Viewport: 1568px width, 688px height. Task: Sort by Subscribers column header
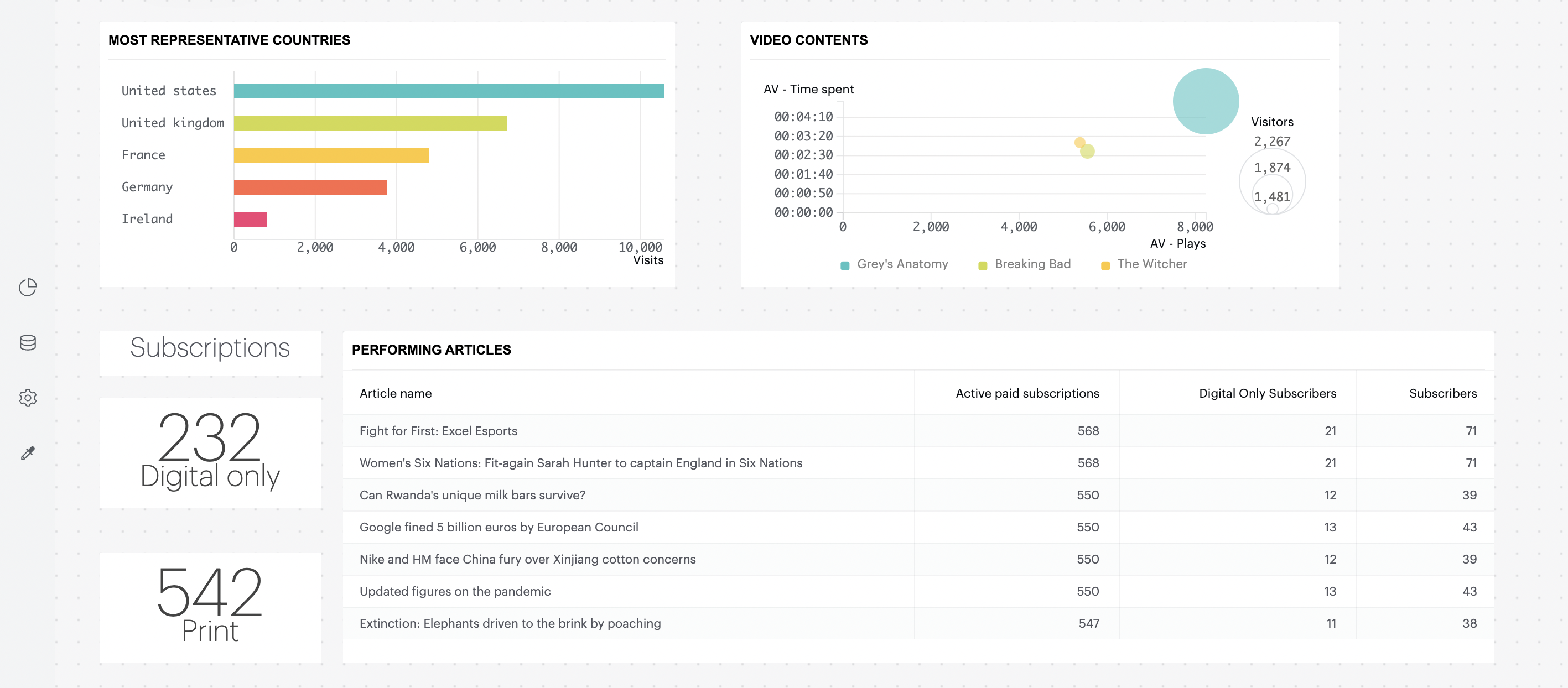coord(1442,394)
